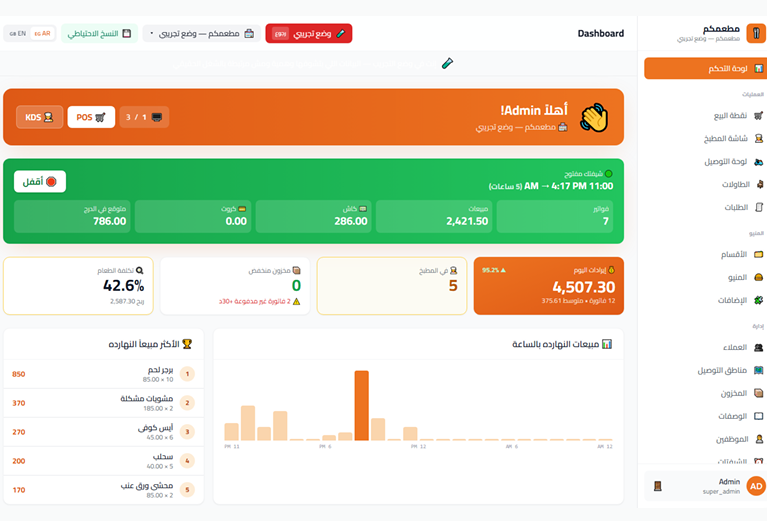The image size is (767, 521).
Task: Click the tallest dark-orange bar in the hourly chart
Action: 361,406
